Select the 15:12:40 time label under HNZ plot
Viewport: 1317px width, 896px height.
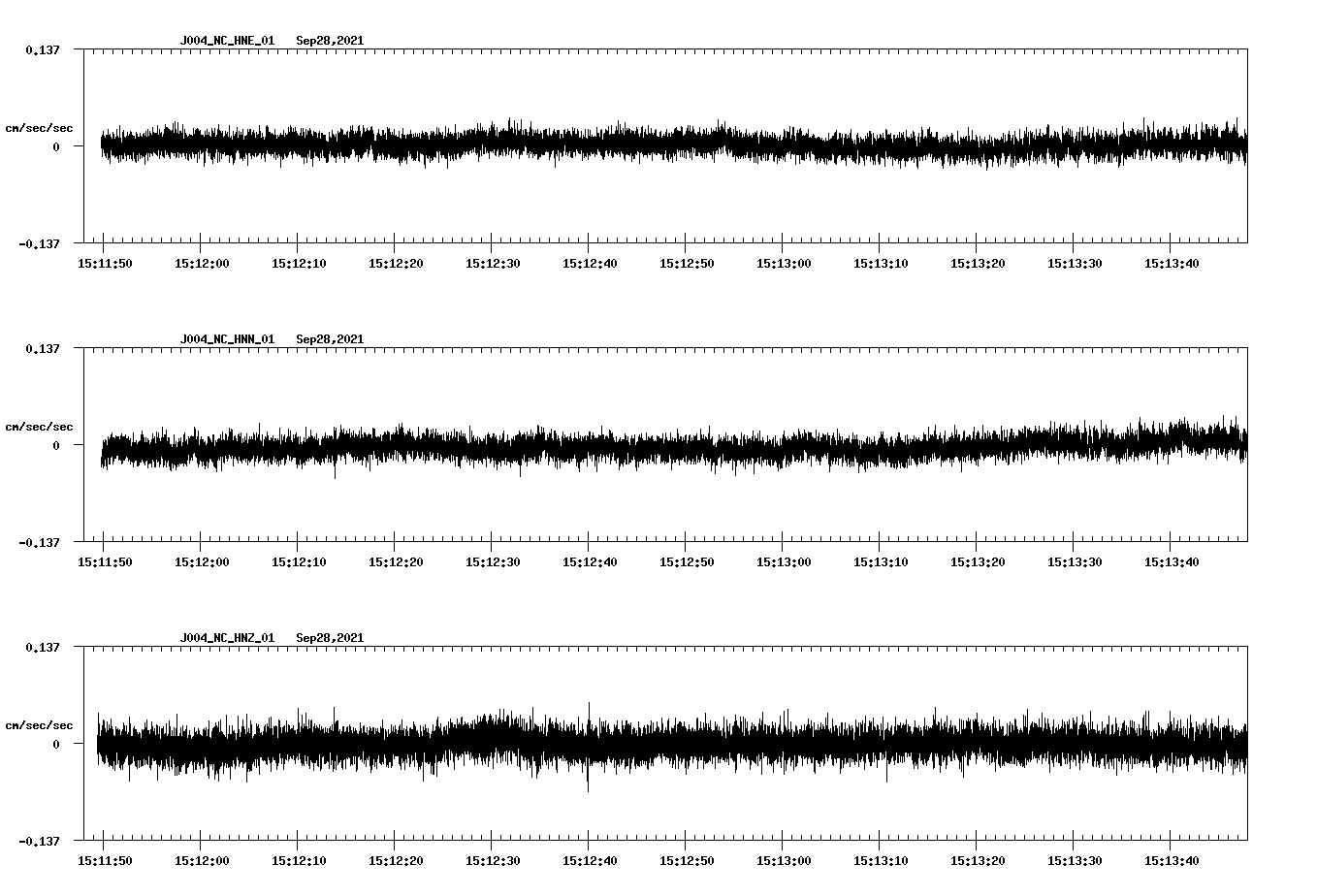click(589, 861)
